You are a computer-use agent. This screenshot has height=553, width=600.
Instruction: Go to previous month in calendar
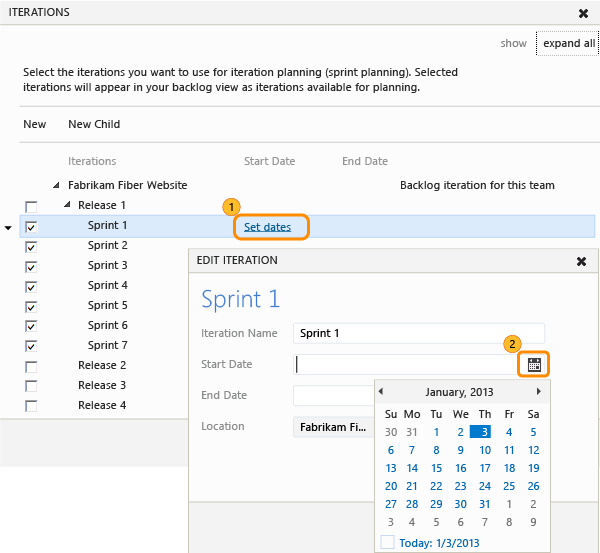(380, 391)
